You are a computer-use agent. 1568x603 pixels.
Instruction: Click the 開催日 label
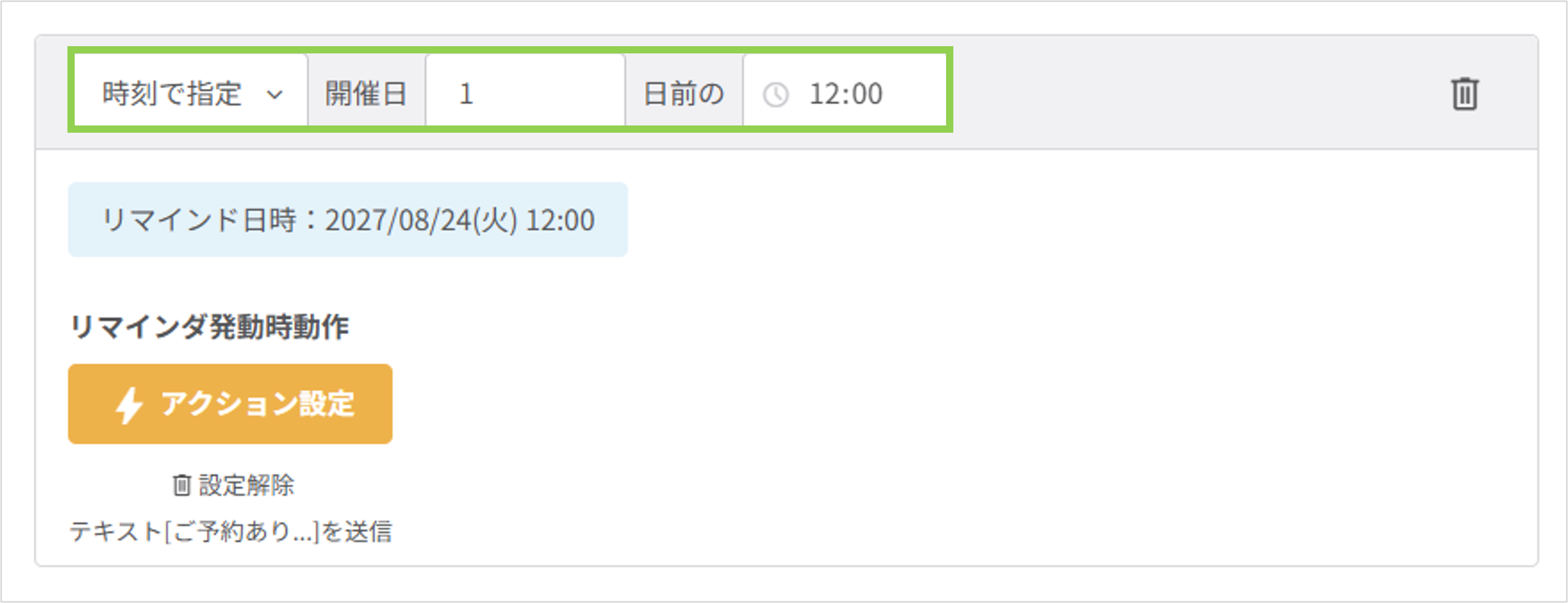click(366, 94)
